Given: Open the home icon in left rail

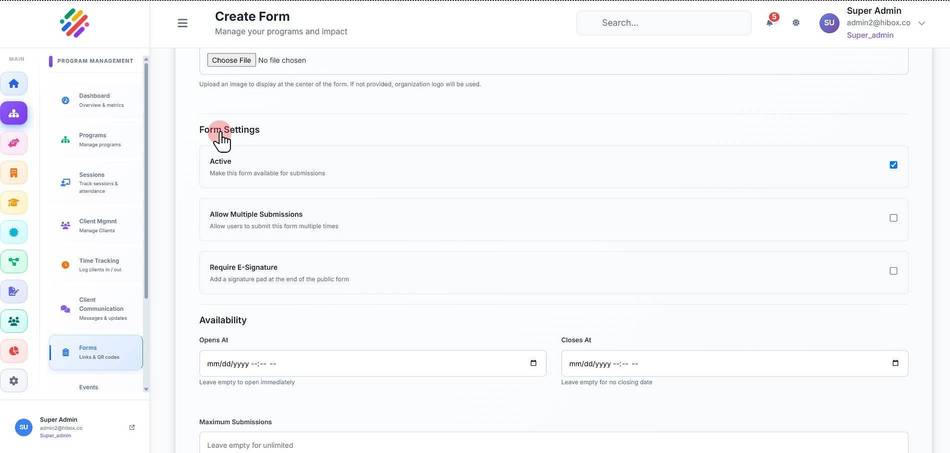Looking at the screenshot, I should coord(13,84).
